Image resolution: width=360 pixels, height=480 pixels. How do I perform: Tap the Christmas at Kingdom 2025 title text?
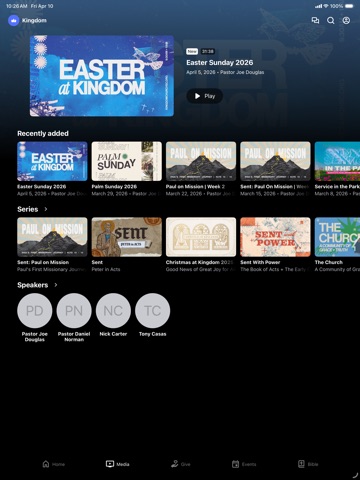(199, 262)
